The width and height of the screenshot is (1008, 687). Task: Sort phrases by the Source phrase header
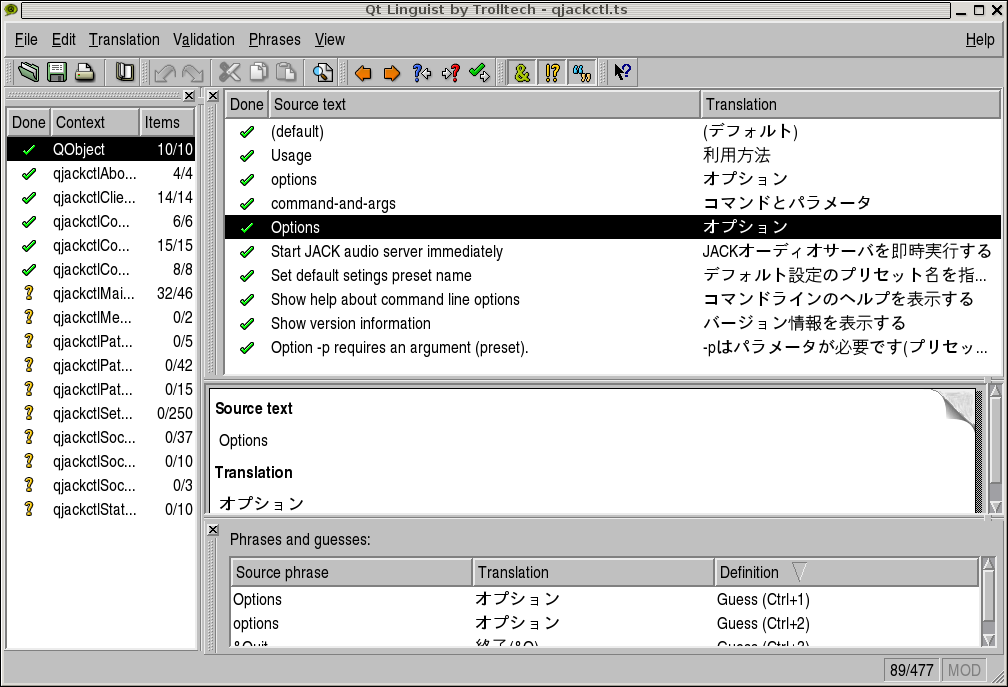[x=352, y=572]
